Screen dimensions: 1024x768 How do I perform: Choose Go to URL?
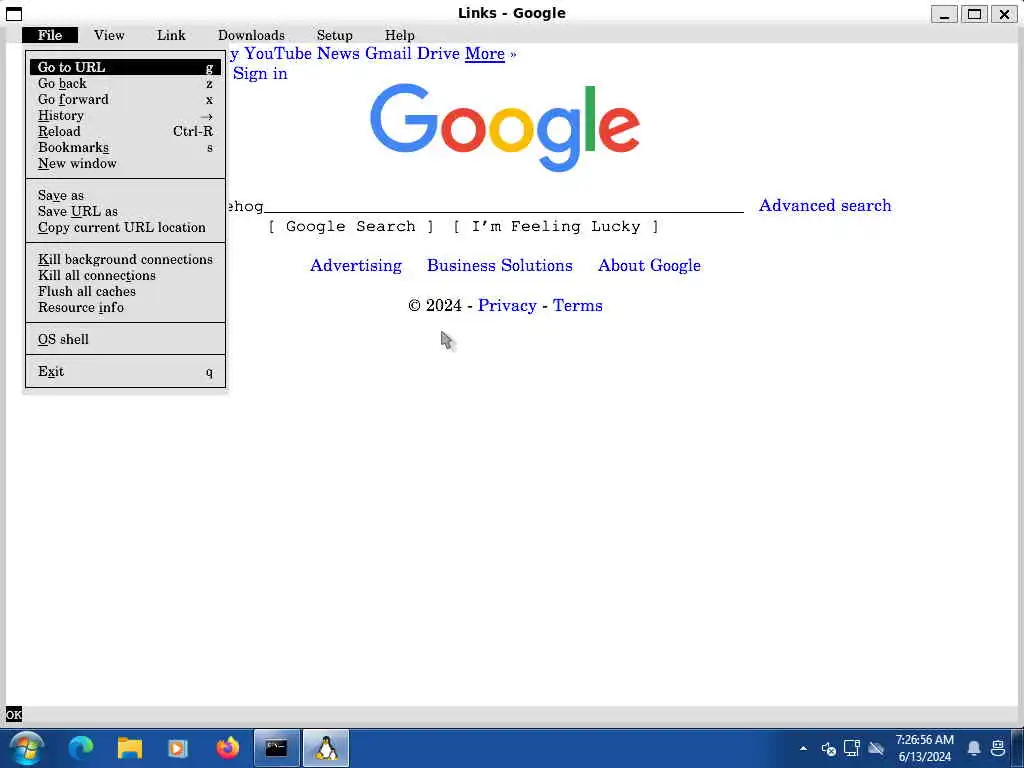click(x=125, y=67)
